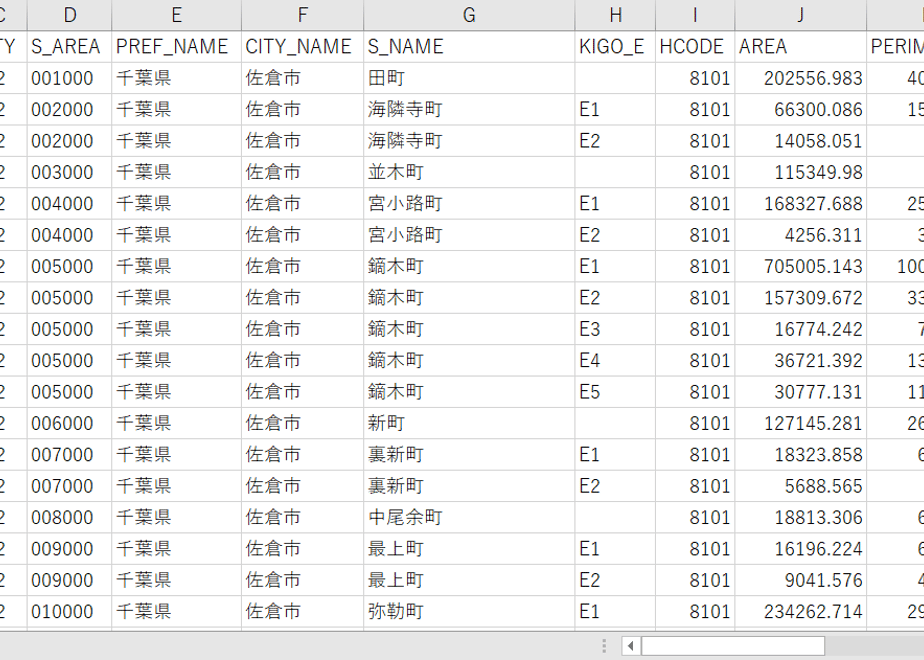Select the 田町 cell
Image resolution: width=924 pixels, height=660 pixels.
pos(469,78)
